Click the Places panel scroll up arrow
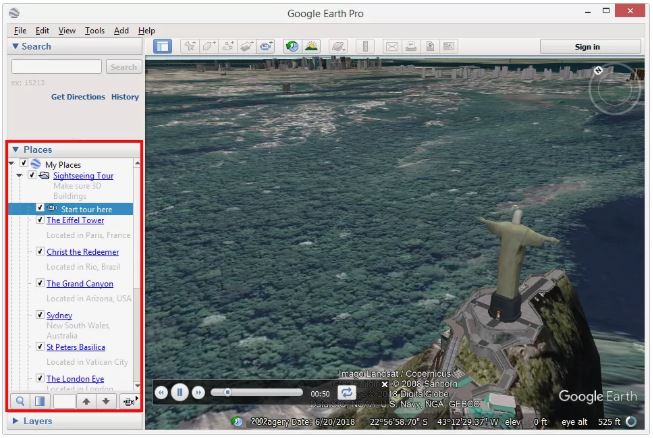The height and width of the screenshot is (438, 653). pos(137,163)
